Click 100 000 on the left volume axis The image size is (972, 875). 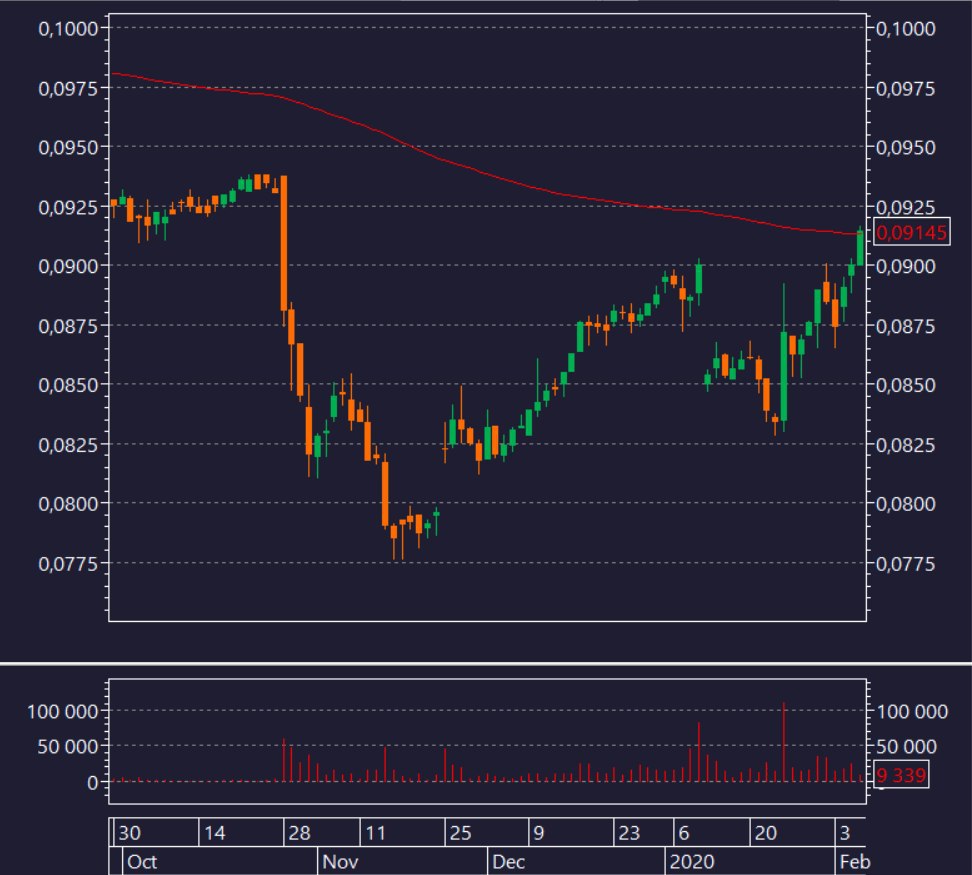63,711
